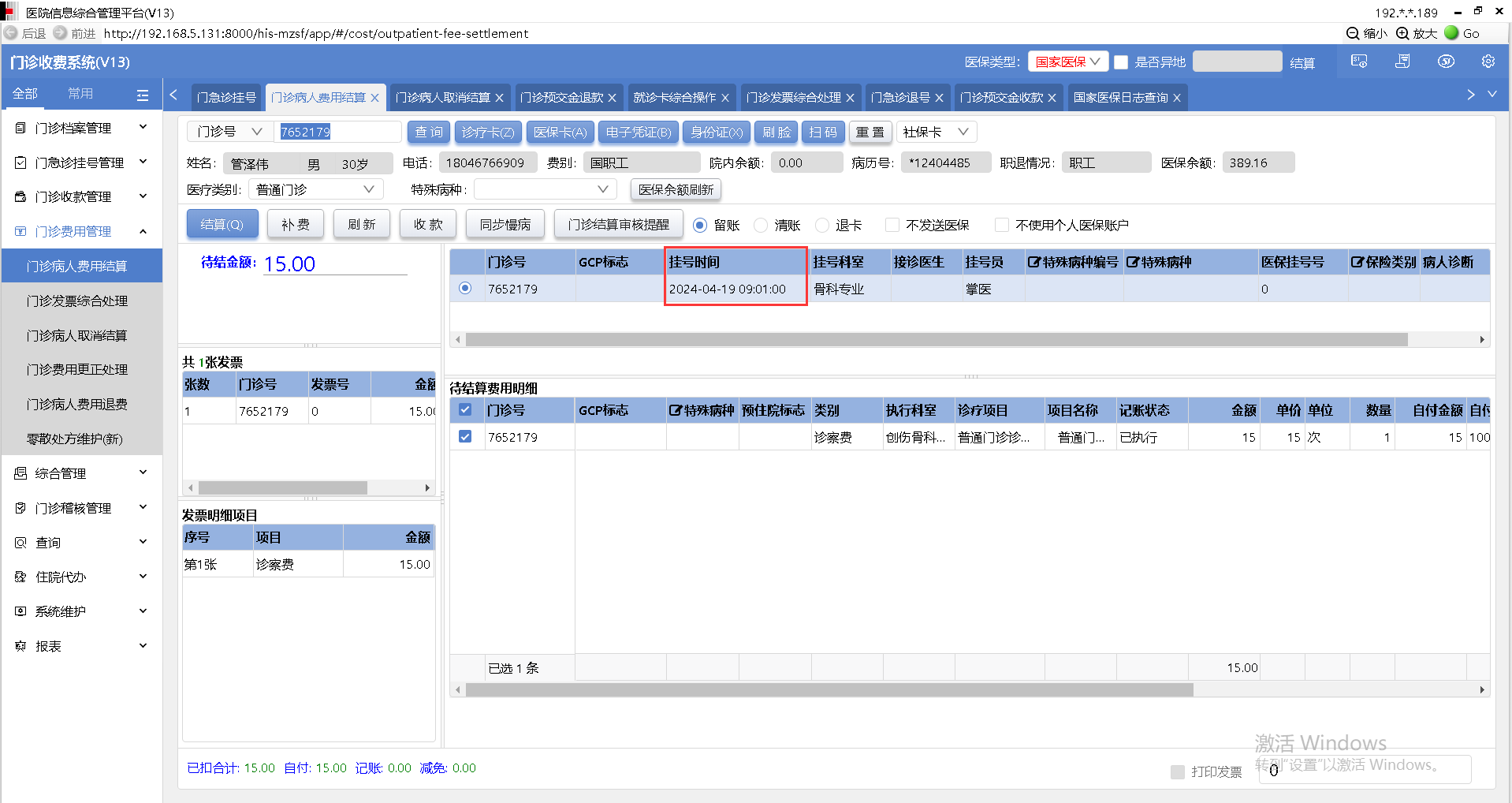
Task: Enable the 不使用个人医保账户 checkbox
Action: pyautogui.click(x=1002, y=226)
